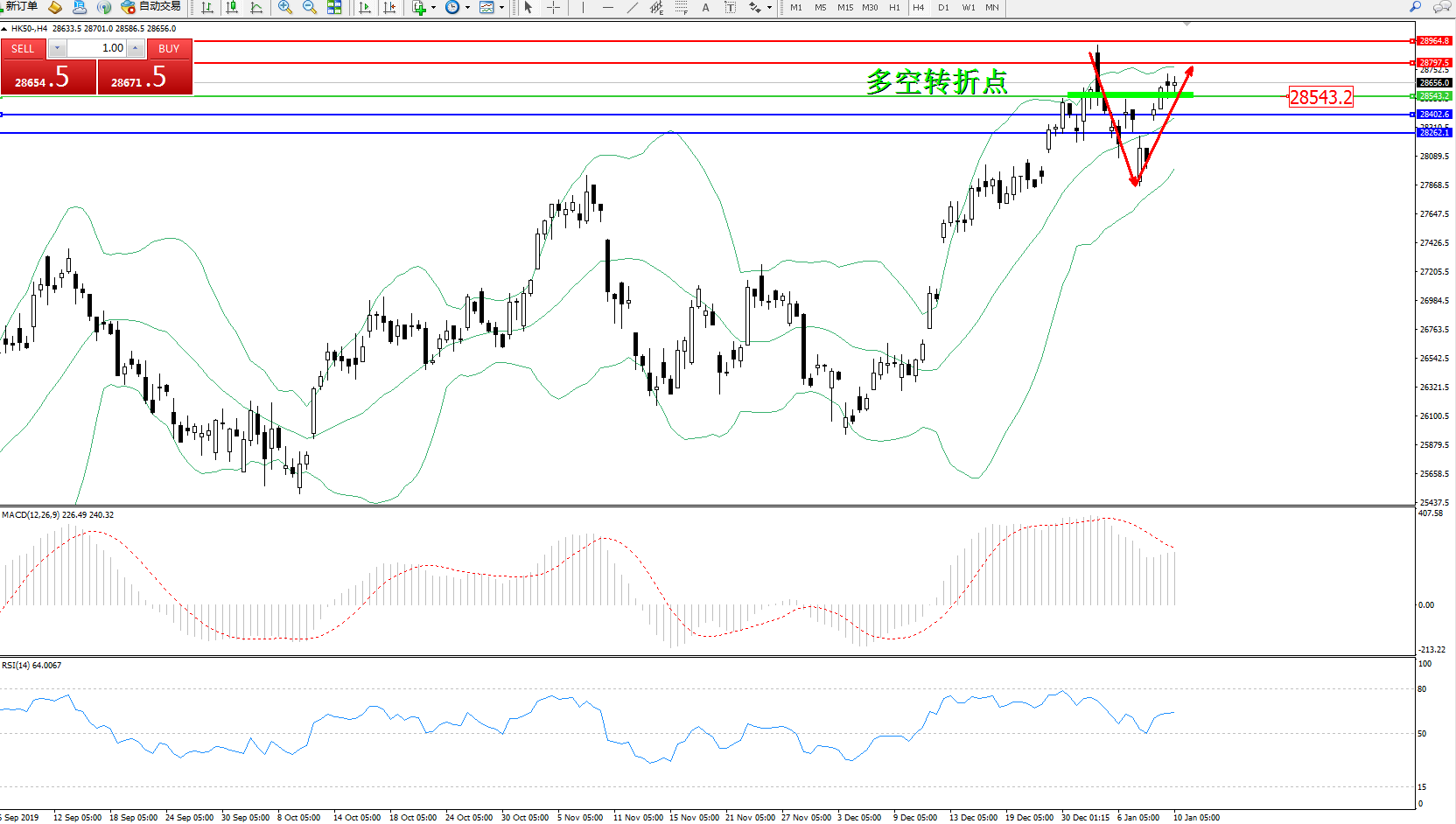Switch to the D1 timeframe
Viewport: 1456px width, 824px height.
pyautogui.click(x=943, y=7)
